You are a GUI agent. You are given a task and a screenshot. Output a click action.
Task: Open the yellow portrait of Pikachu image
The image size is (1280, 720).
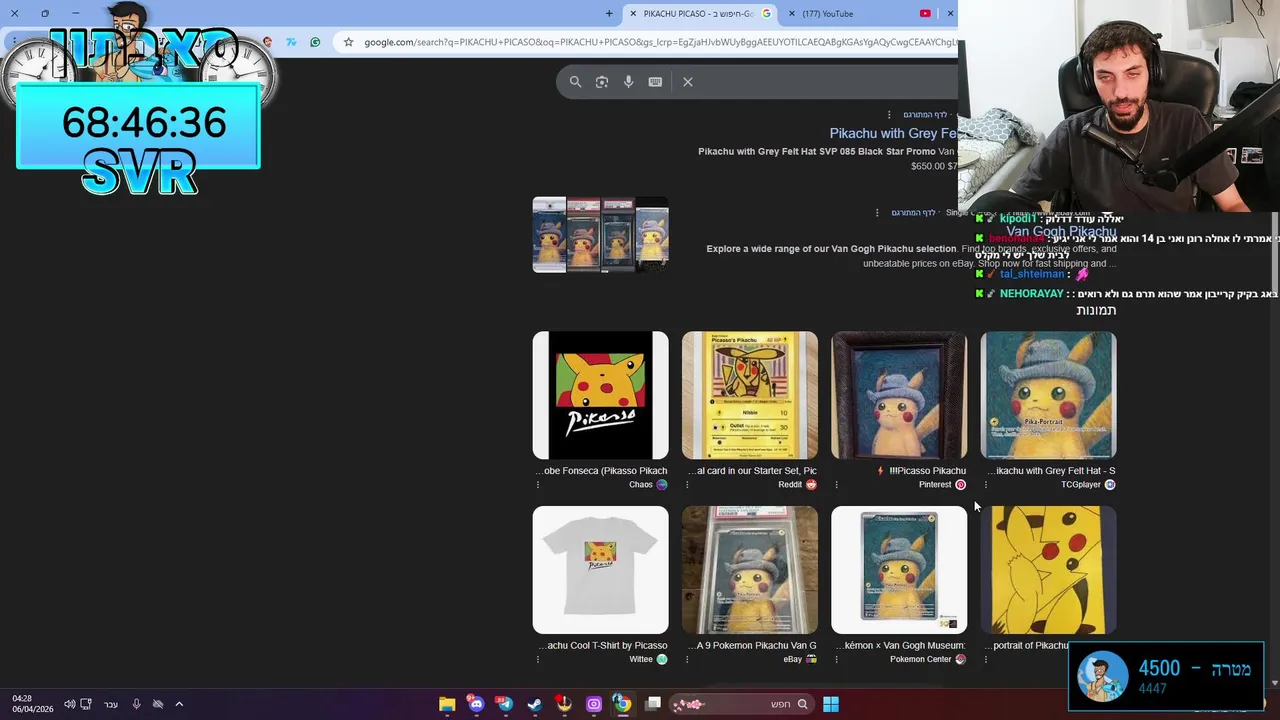(1048, 570)
